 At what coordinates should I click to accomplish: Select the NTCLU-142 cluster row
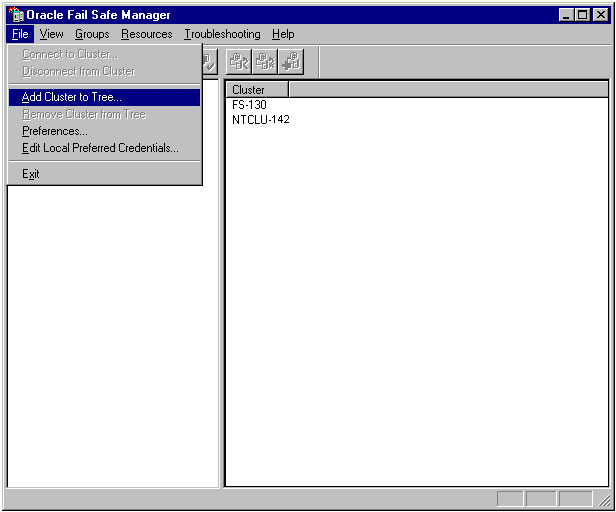(260, 119)
